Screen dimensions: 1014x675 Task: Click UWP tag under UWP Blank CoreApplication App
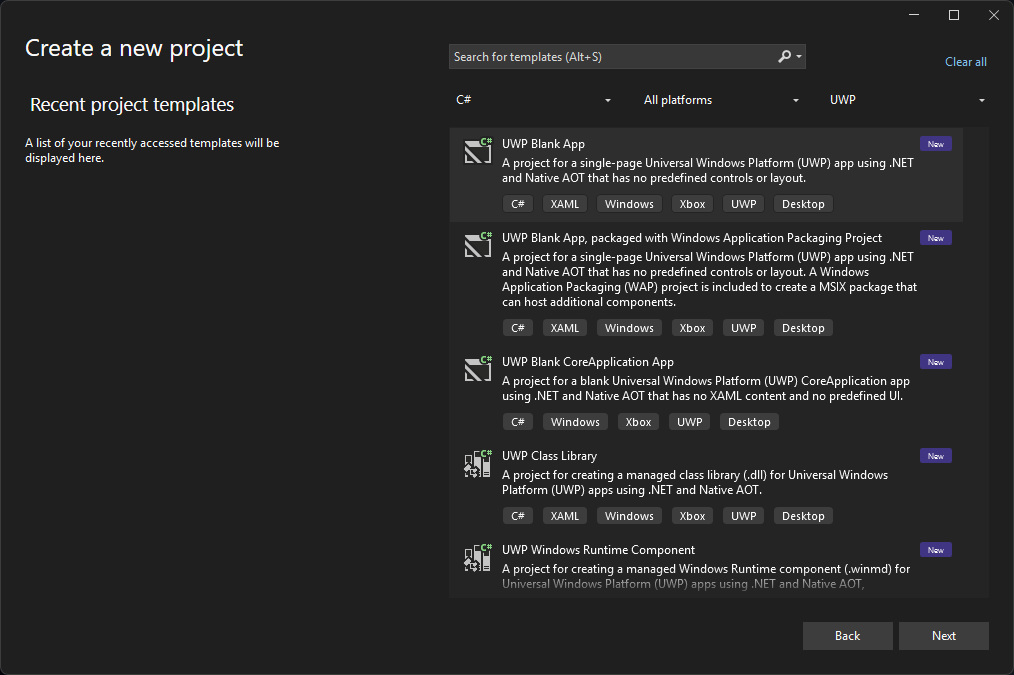click(x=689, y=422)
